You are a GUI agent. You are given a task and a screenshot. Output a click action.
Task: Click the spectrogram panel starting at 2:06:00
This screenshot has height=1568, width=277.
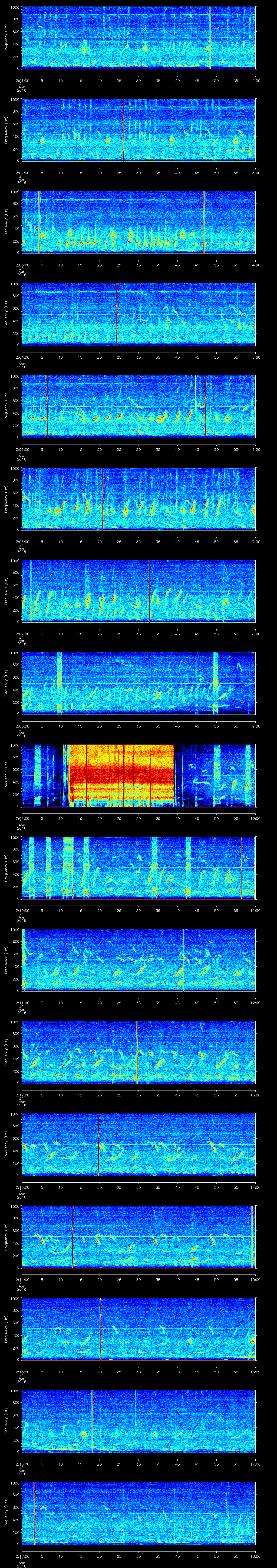tap(139, 499)
